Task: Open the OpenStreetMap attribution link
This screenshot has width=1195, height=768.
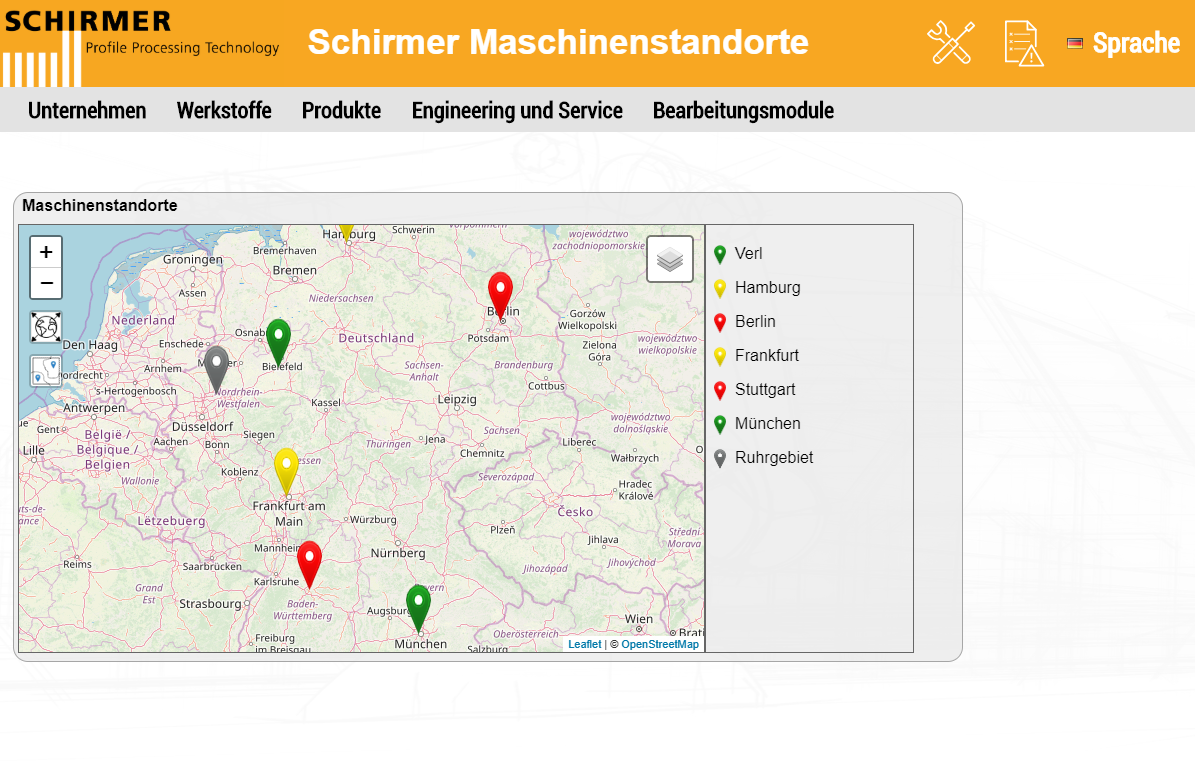Action: point(660,645)
